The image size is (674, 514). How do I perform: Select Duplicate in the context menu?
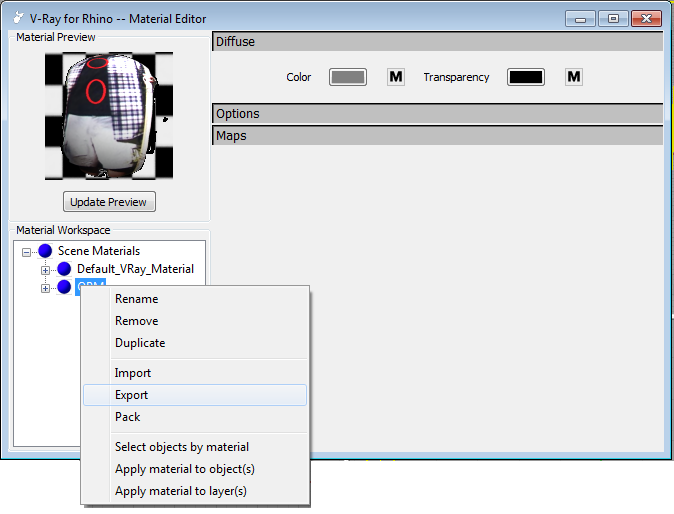(195, 343)
